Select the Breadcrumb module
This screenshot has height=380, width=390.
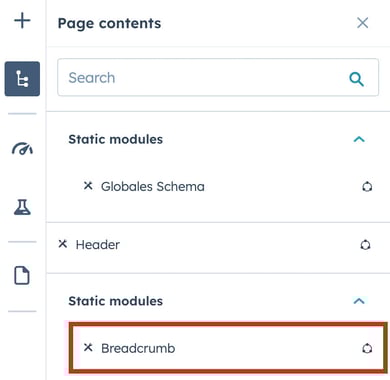coord(228,348)
